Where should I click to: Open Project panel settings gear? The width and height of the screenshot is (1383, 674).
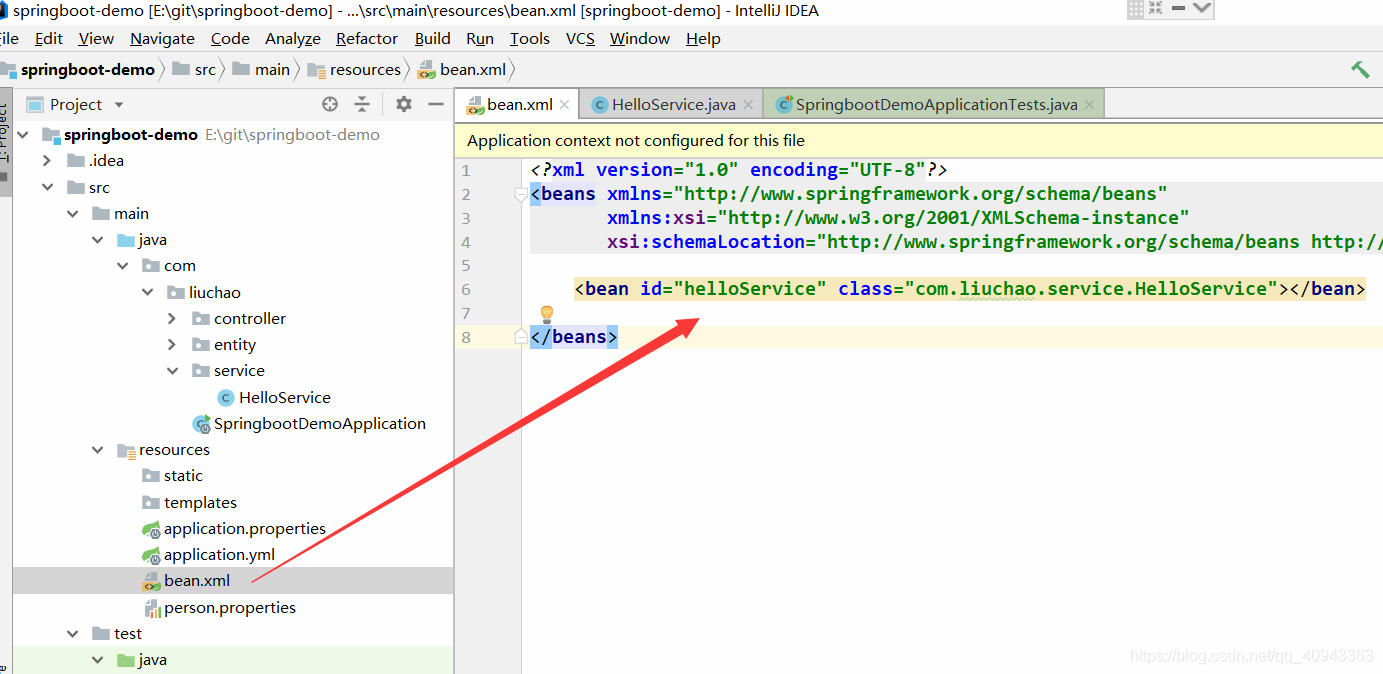pos(403,104)
